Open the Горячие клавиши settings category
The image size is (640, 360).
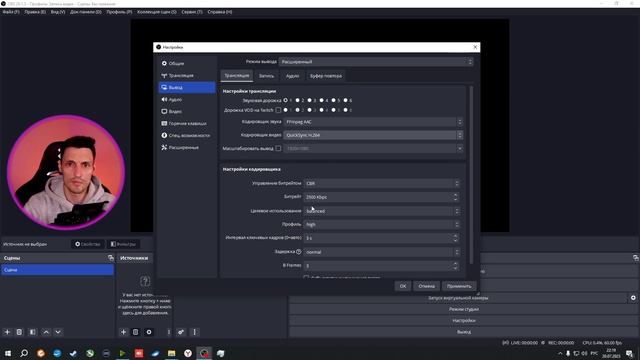tap(187, 123)
